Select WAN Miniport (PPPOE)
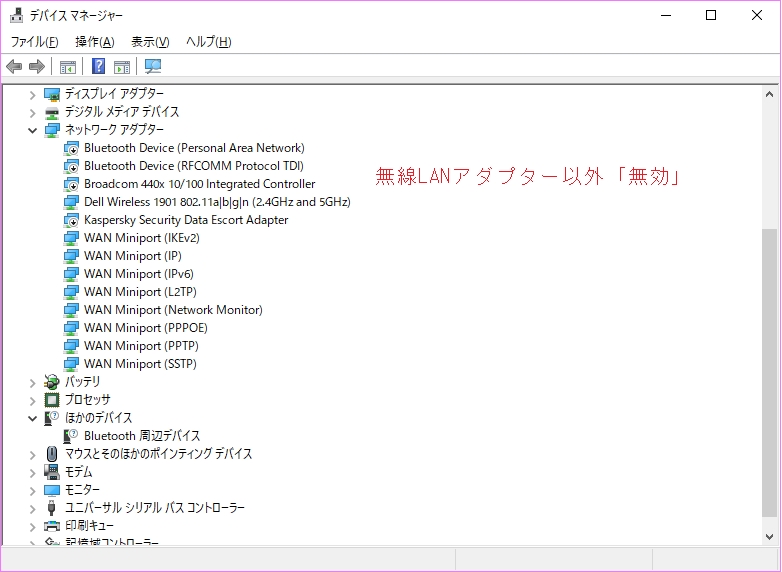The height and width of the screenshot is (572, 782). pyautogui.click(x=146, y=328)
